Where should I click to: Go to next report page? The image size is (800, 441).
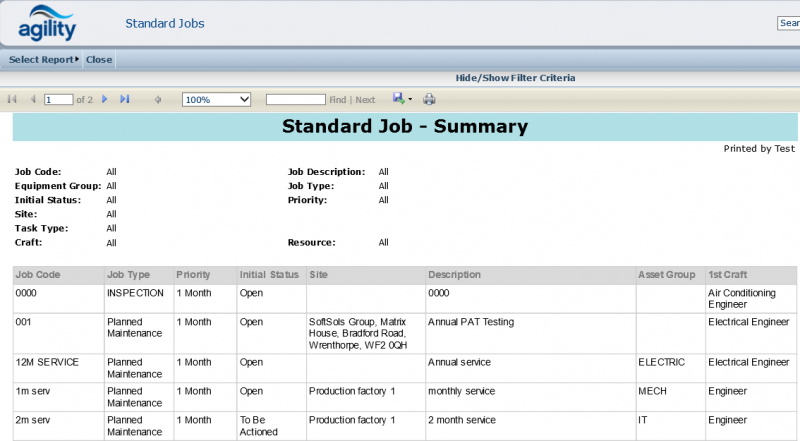click(105, 99)
